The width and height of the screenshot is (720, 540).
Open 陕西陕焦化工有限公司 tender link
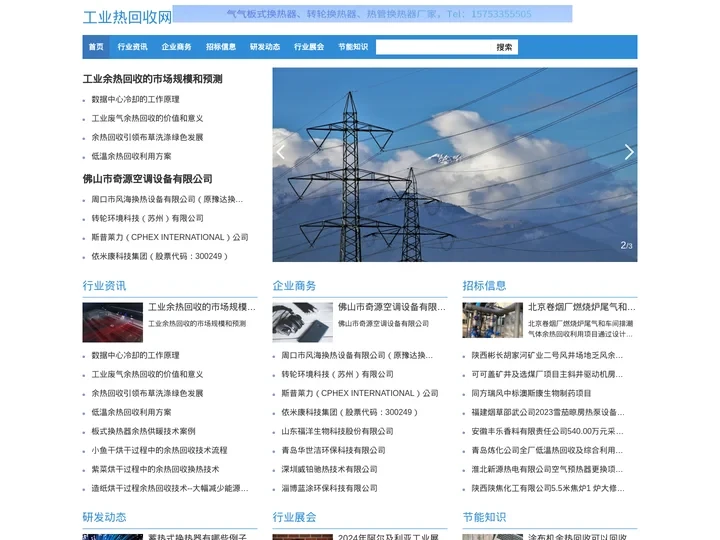(x=548, y=489)
